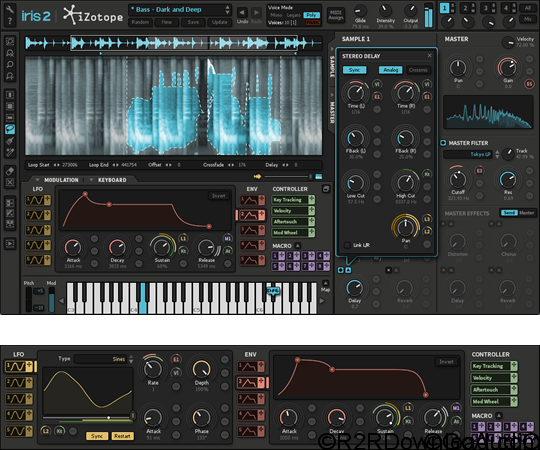The image size is (540, 450).
Task: Click the red PANIC button
Action: (313, 23)
